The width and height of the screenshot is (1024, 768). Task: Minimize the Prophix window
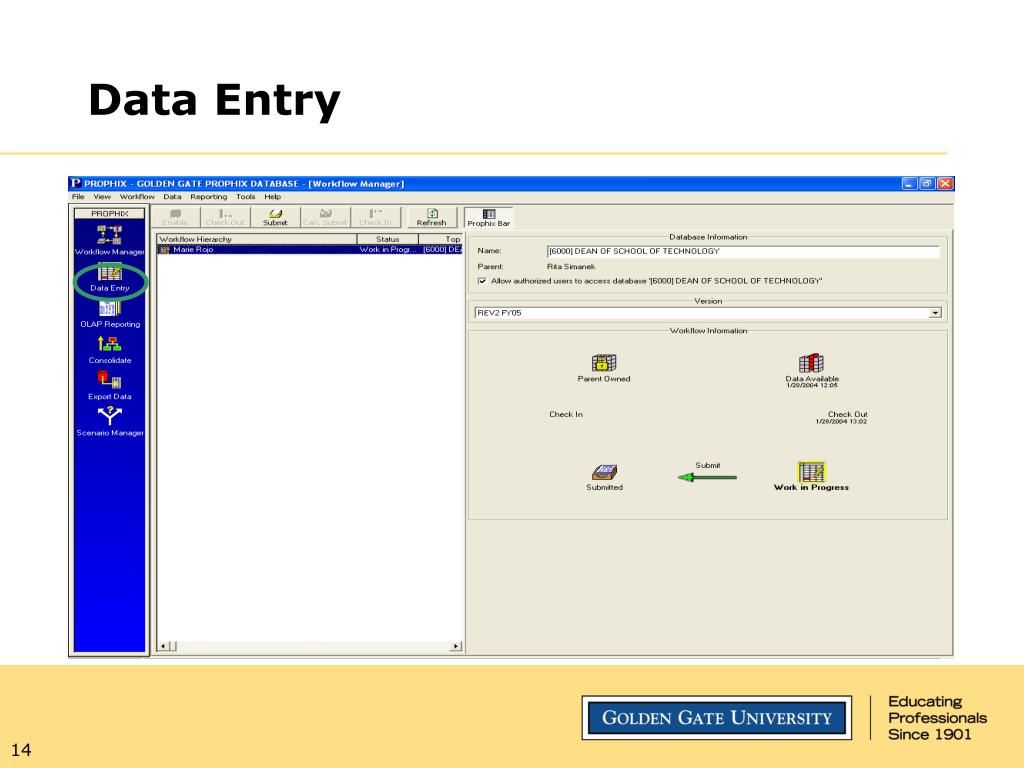pos(910,184)
